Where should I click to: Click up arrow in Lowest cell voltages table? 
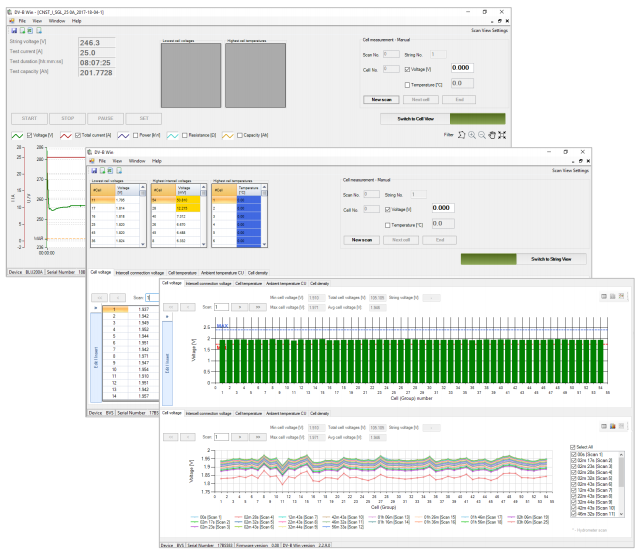pos(143,187)
